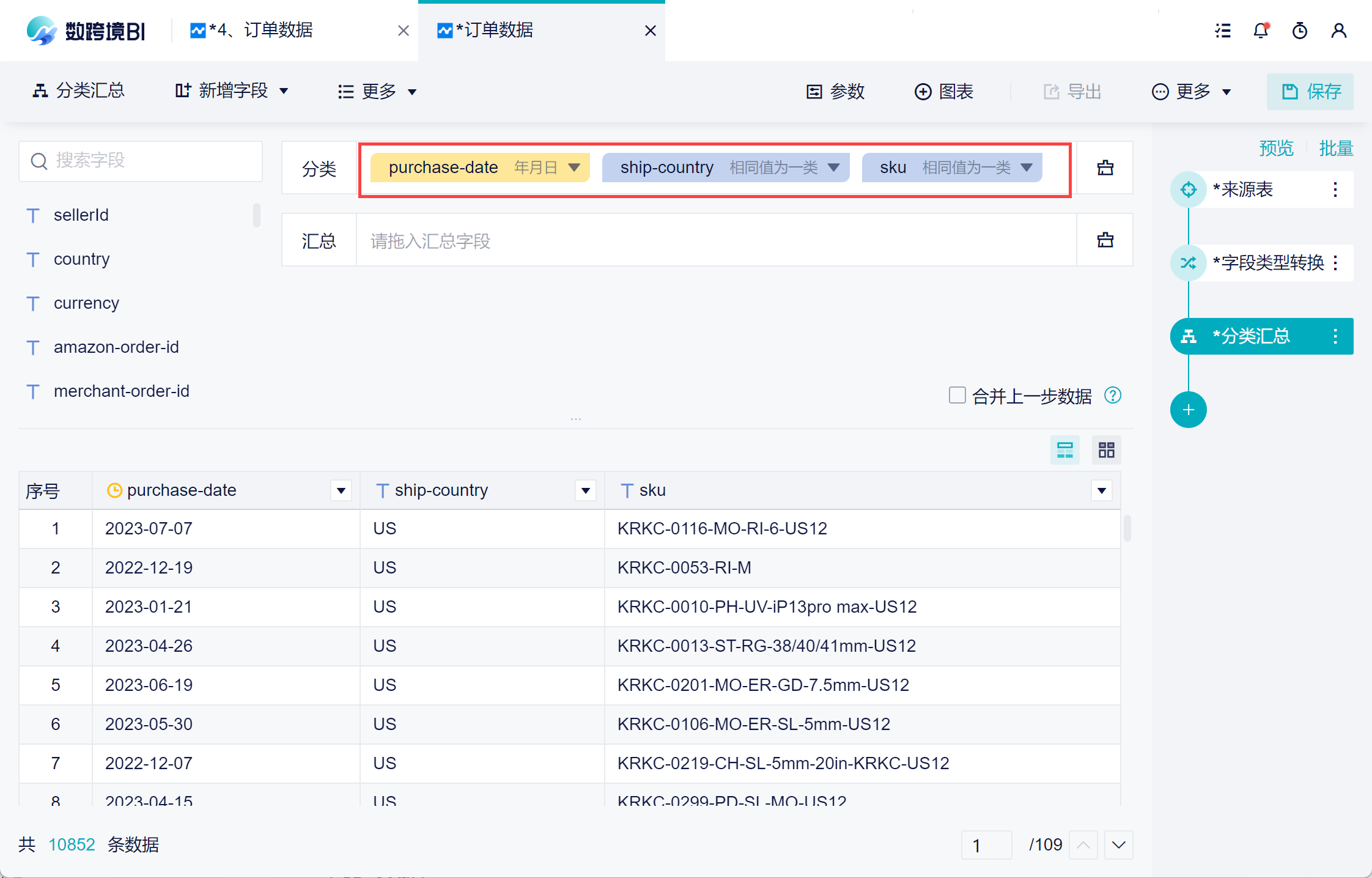
Task: Open ship-country grouping dropdown arrow
Action: pos(833,168)
